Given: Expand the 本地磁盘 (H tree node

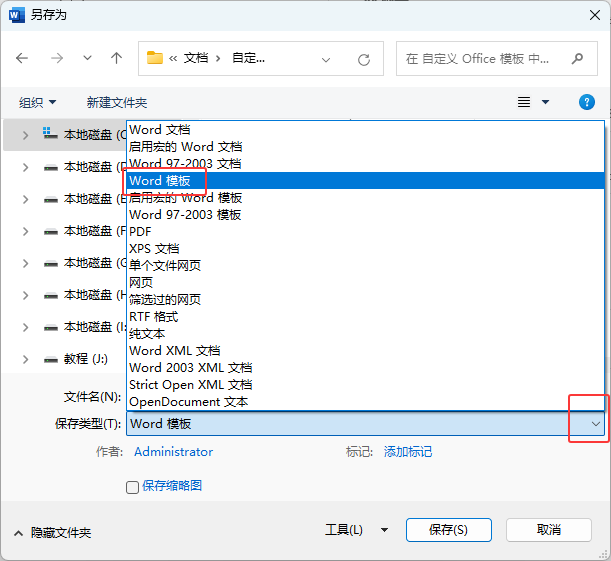Looking at the screenshot, I should tap(25, 295).
